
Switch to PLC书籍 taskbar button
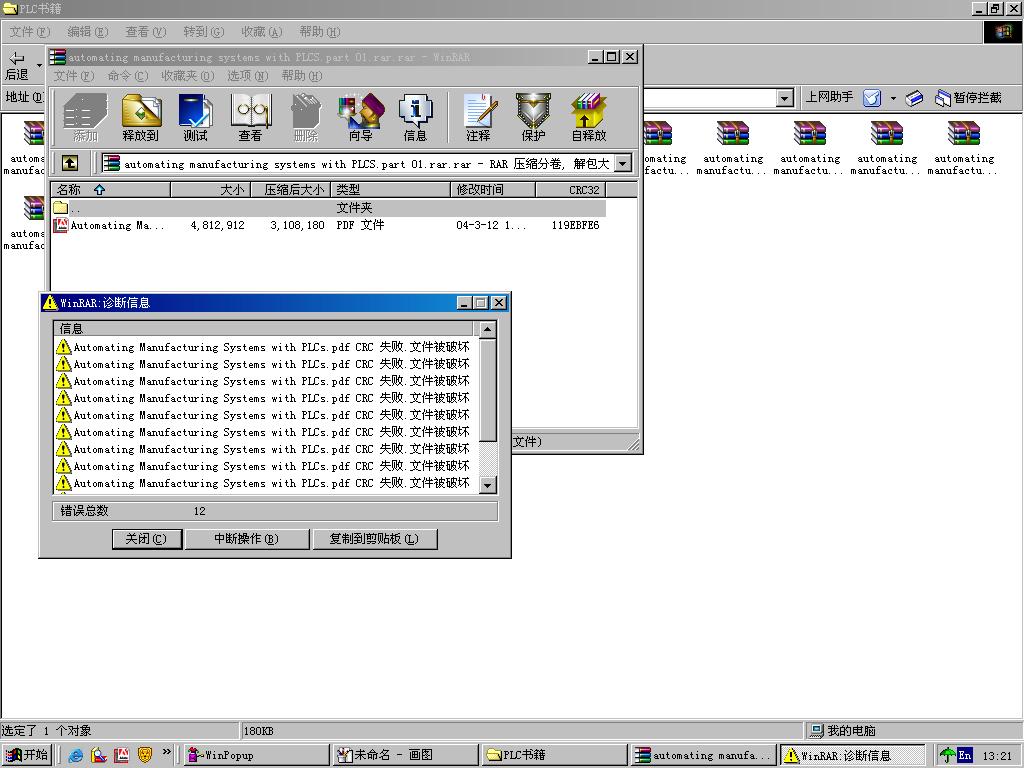(555, 755)
